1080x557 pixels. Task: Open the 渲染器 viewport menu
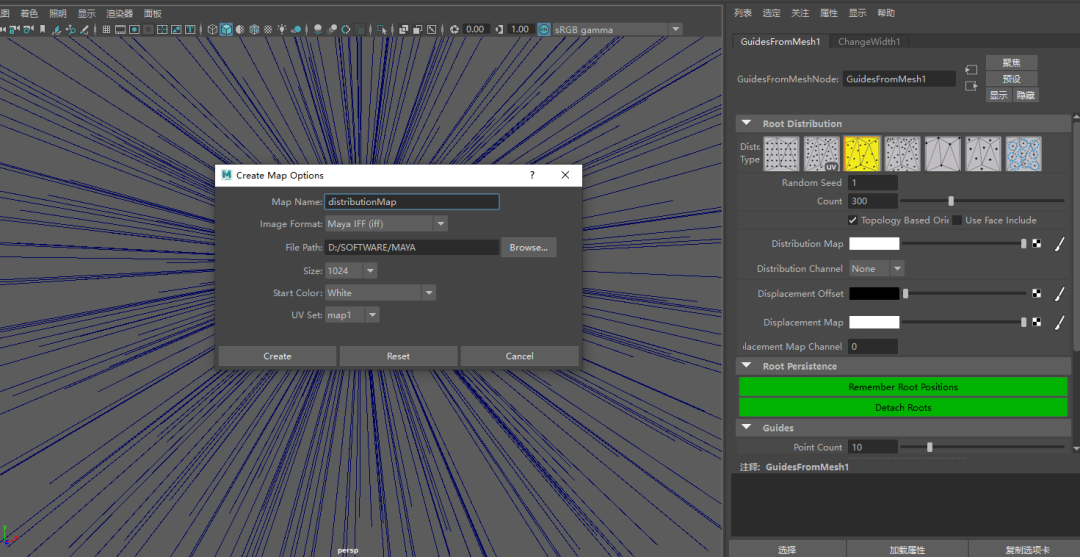[119, 13]
